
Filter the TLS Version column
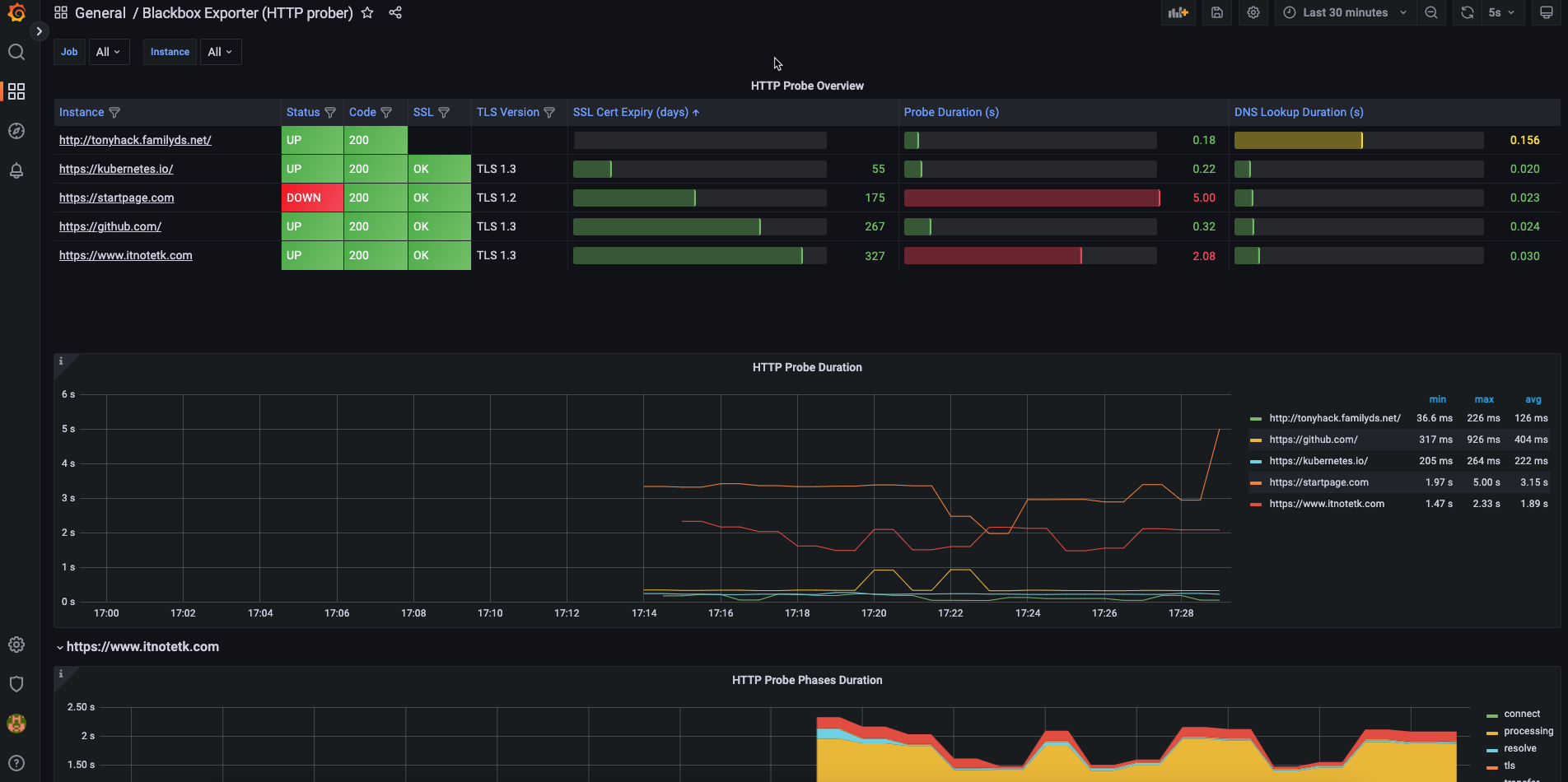tap(549, 113)
